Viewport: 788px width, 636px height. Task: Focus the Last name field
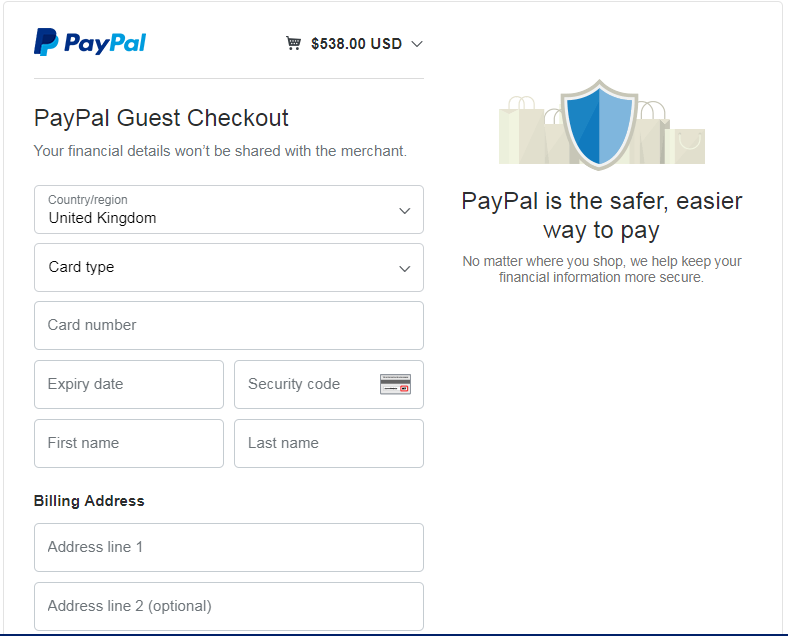(329, 444)
